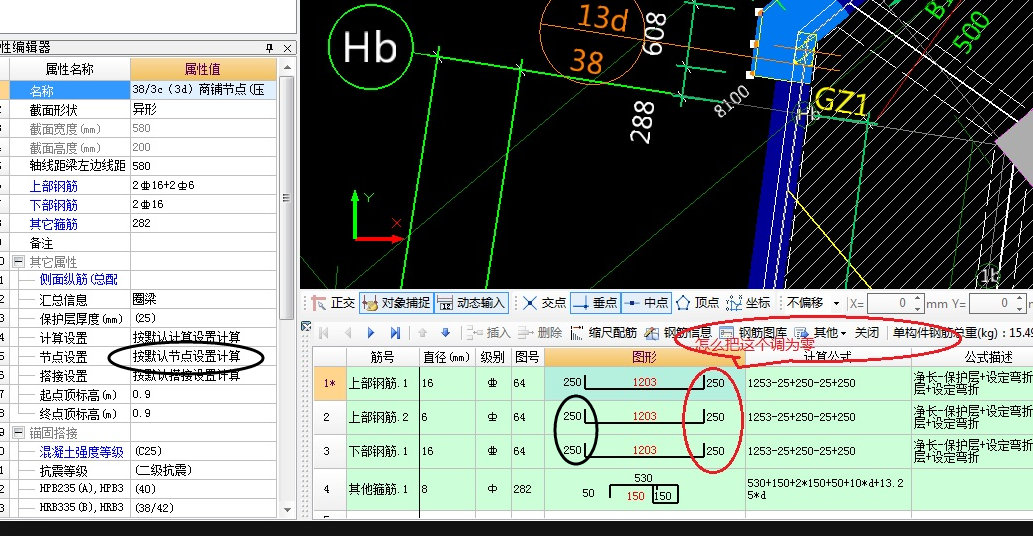Select 混凝土强度等级 value (C25)
Viewport: 1033px width, 536px height.
pyautogui.click(x=203, y=452)
